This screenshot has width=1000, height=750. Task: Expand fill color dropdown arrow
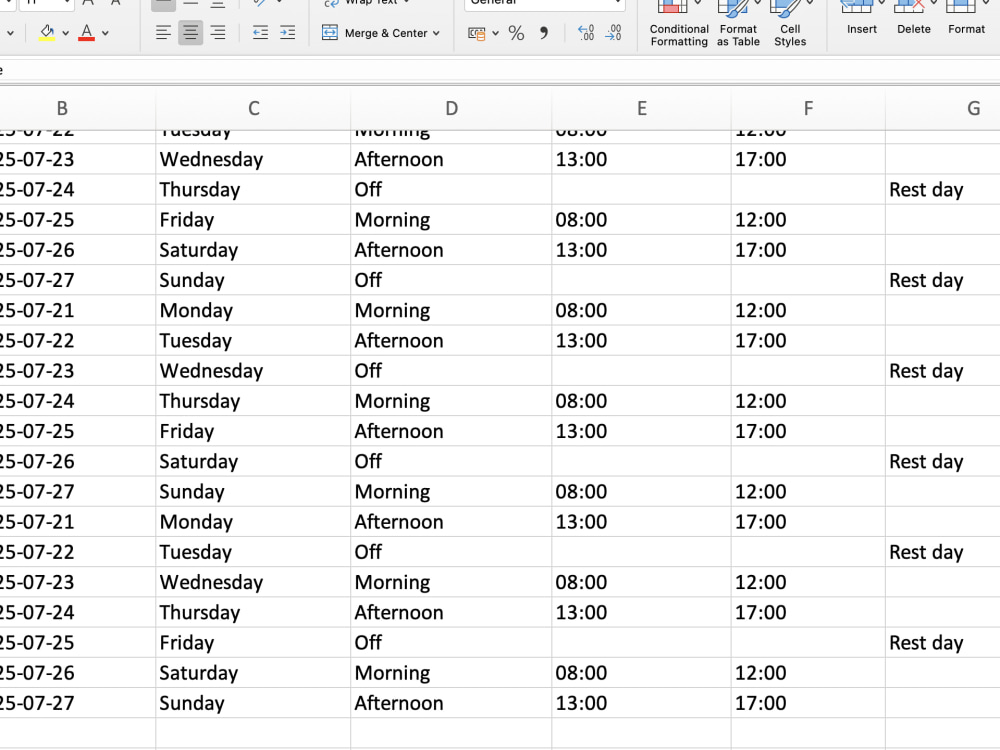coord(65,33)
